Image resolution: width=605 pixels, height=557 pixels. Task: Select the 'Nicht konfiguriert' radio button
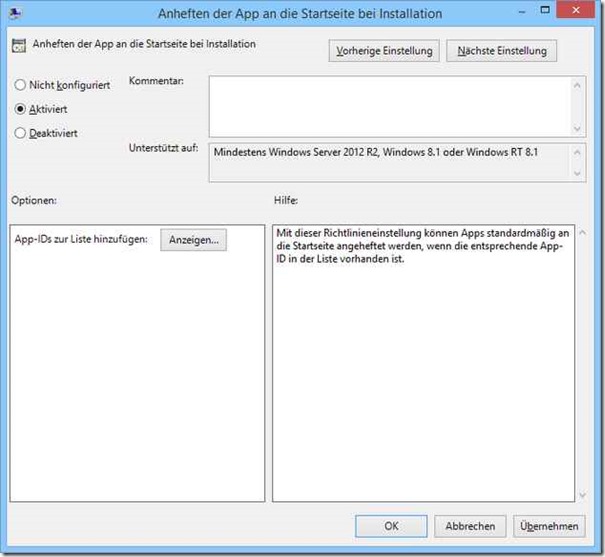(20, 85)
